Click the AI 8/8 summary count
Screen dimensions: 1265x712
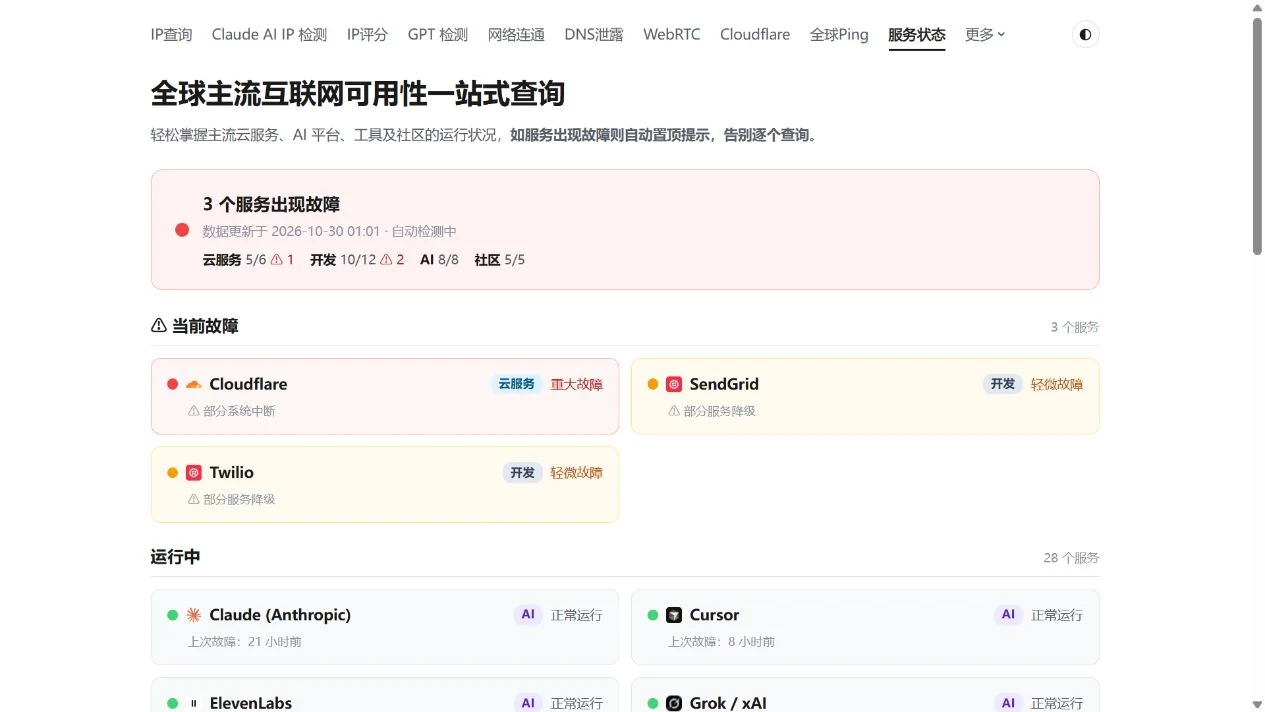point(439,260)
